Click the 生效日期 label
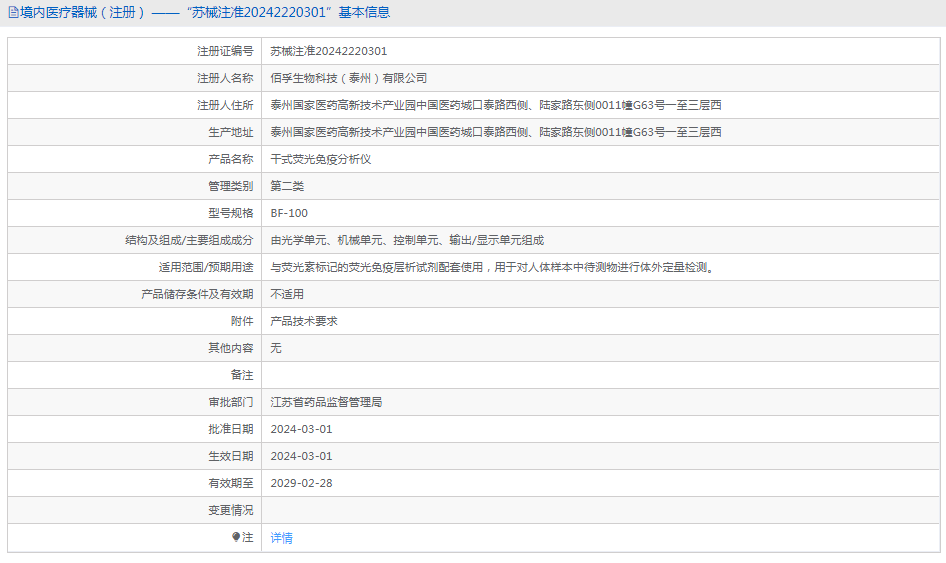The height and width of the screenshot is (563, 946). (230, 456)
